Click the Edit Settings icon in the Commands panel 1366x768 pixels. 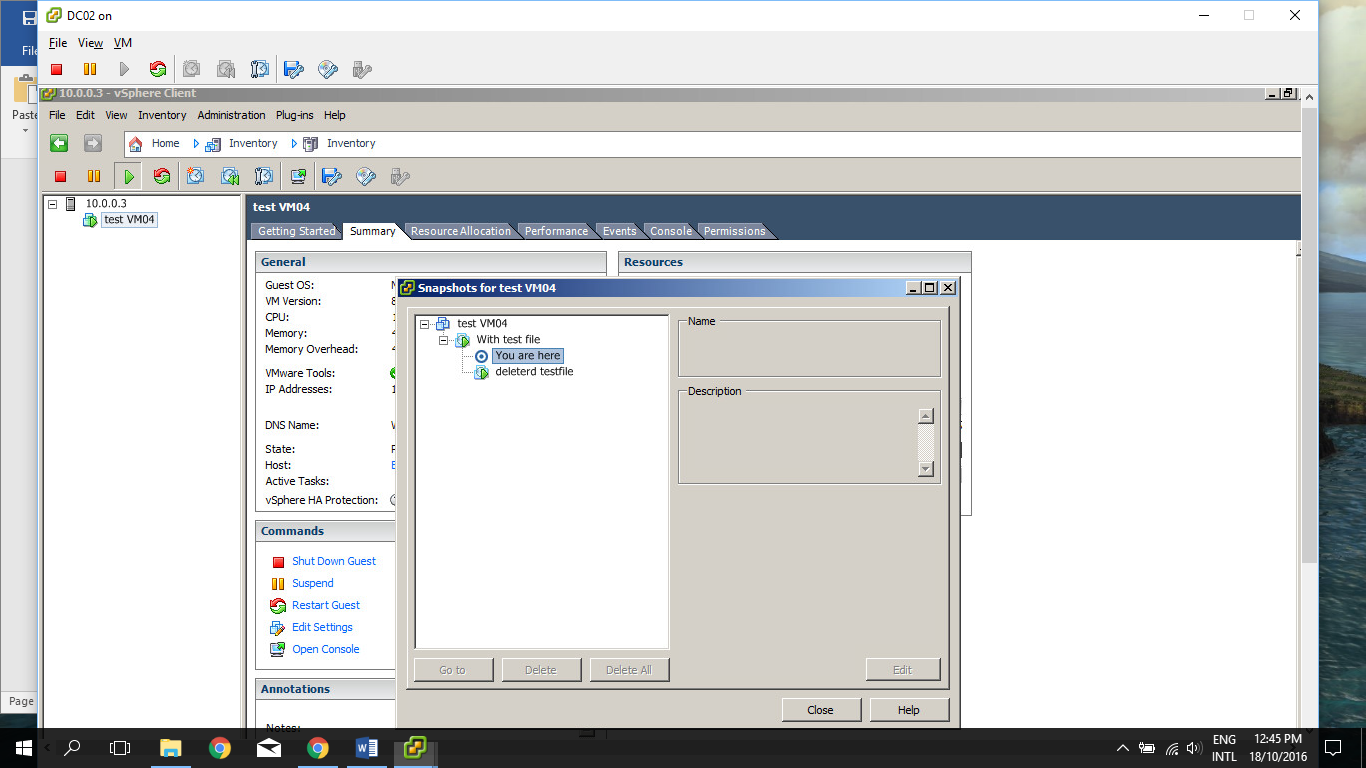pyautogui.click(x=277, y=628)
